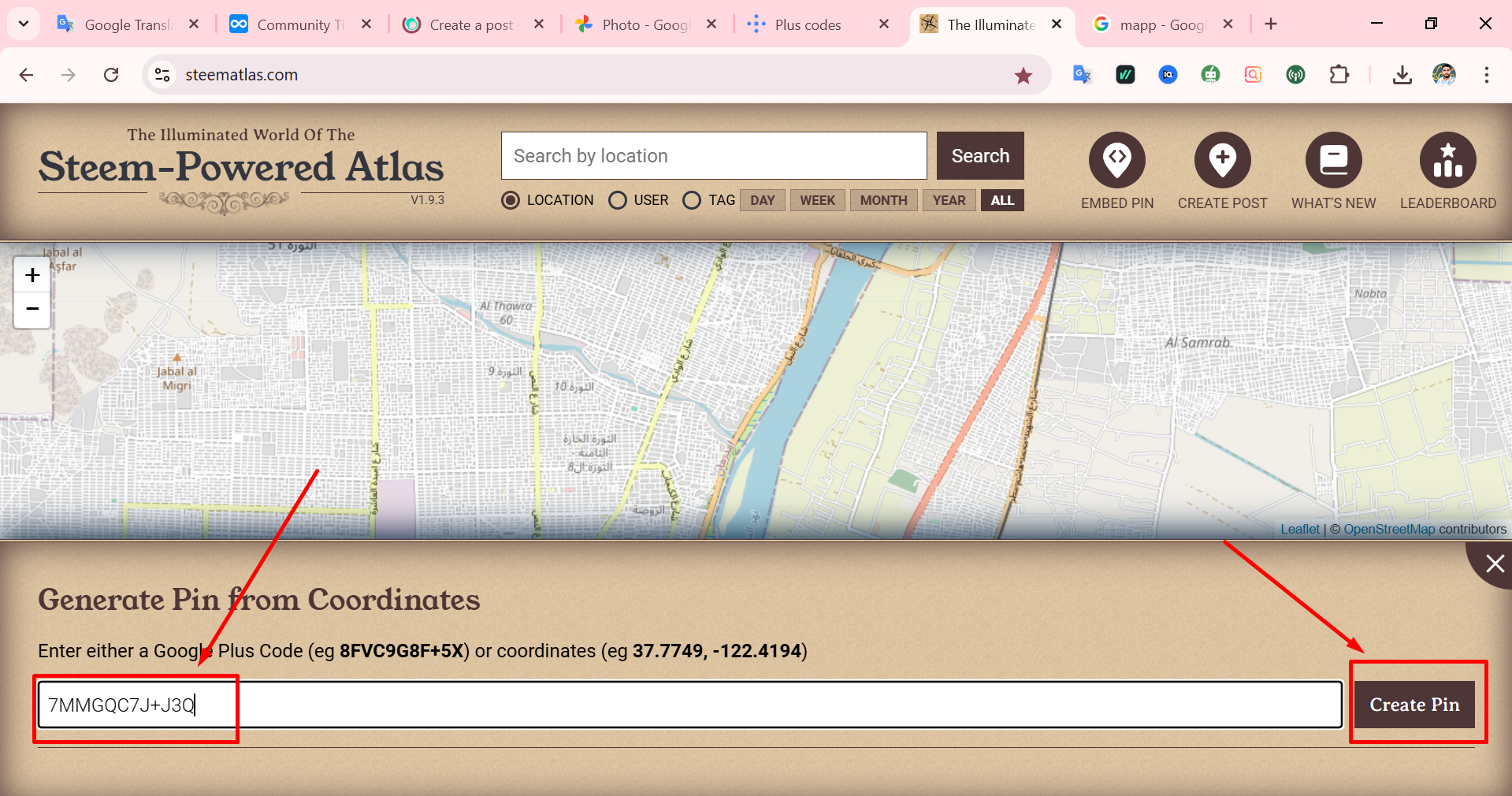Screen dimensions: 1512x796
Task: Zoom in on the map
Action: pos(32,275)
